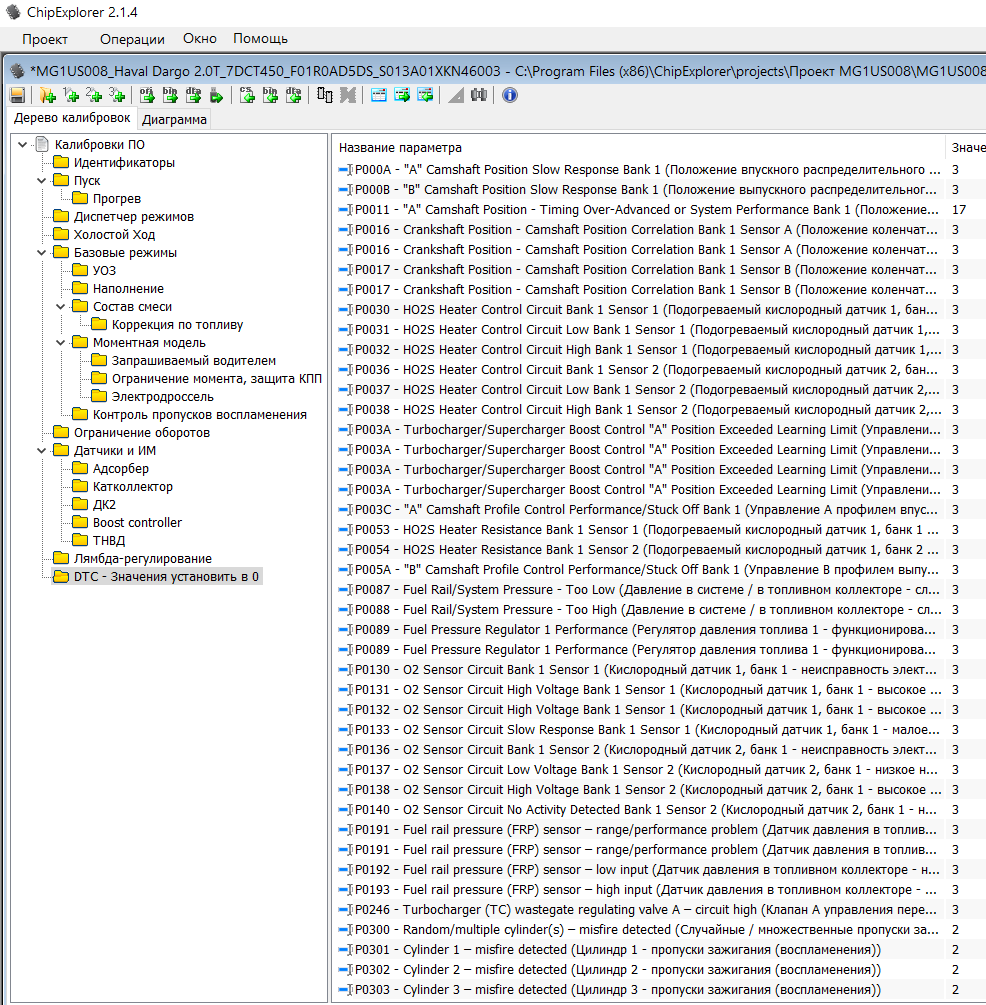This screenshot has width=986, height=1005.
Task: Open the Помощь menu
Action: [x=260, y=39]
